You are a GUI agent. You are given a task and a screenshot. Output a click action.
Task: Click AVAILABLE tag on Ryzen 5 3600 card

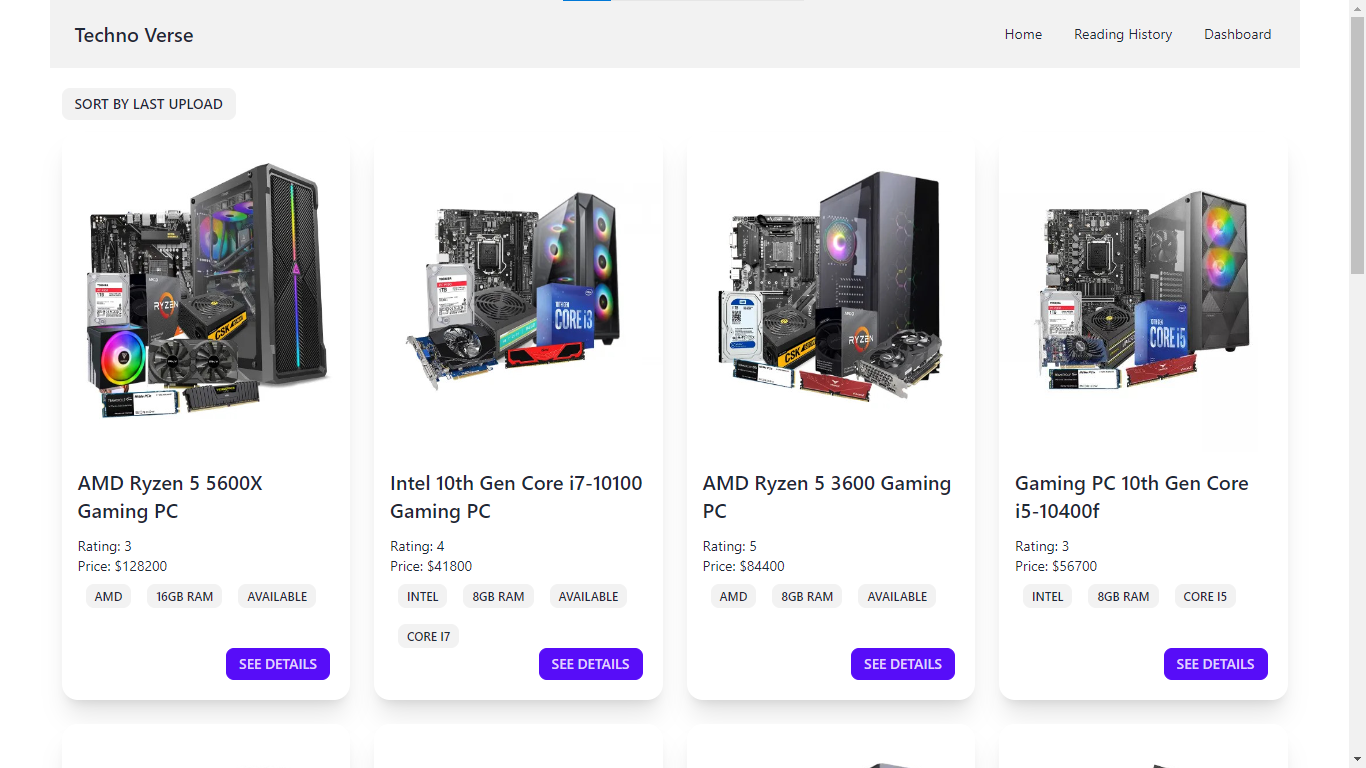click(896, 597)
